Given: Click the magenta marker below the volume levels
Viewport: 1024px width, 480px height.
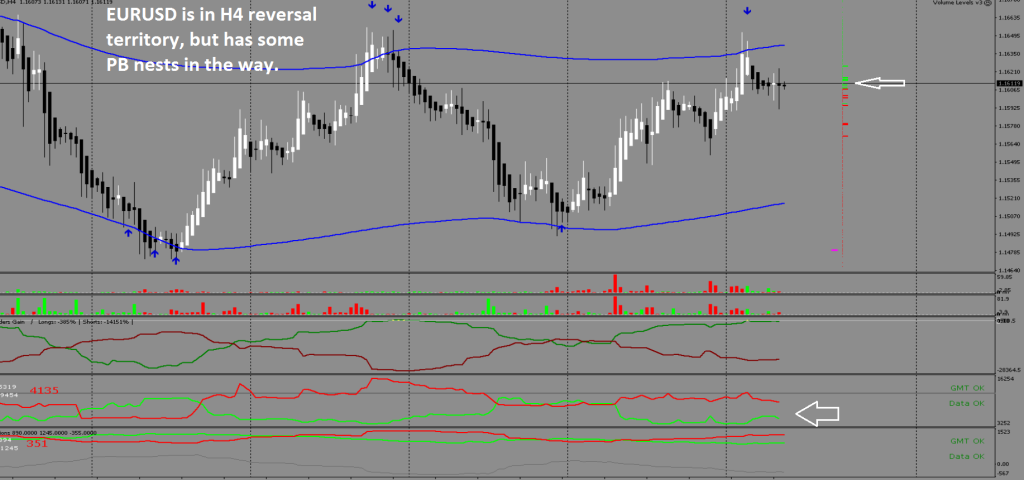Looking at the screenshot, I should (x=833, y=250).
